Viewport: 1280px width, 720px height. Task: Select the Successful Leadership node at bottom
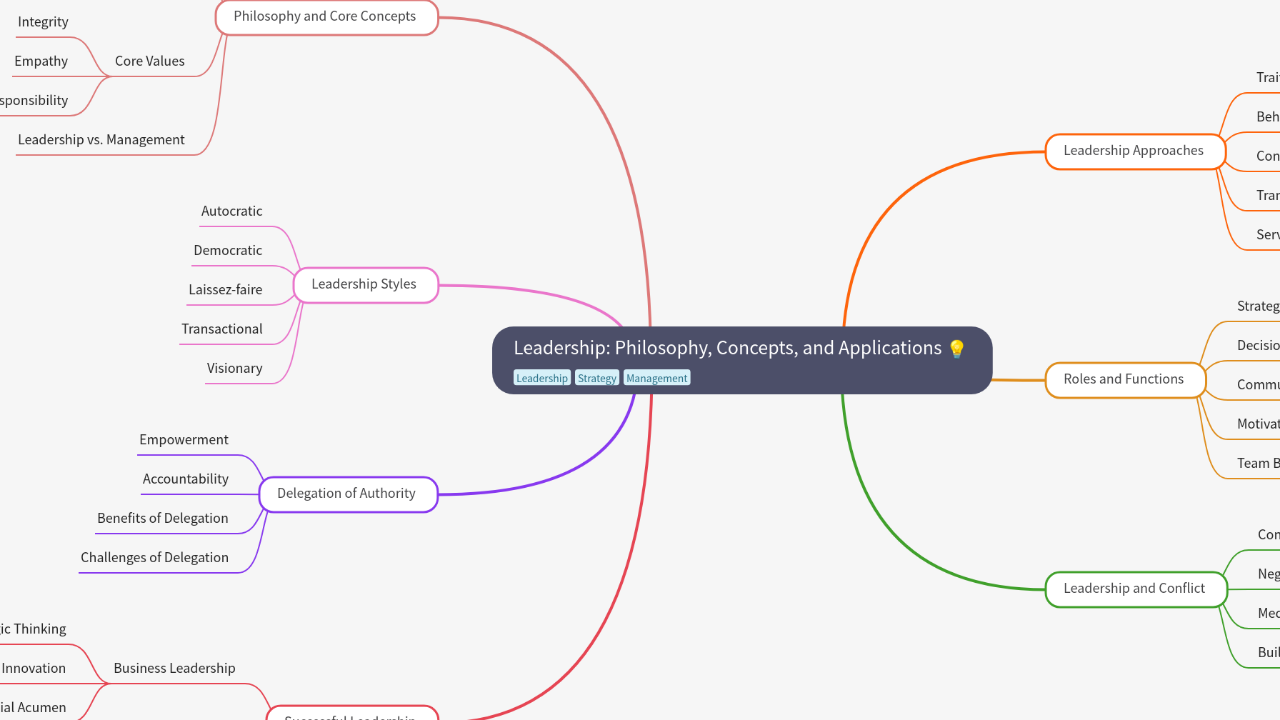tap(352, 713)
